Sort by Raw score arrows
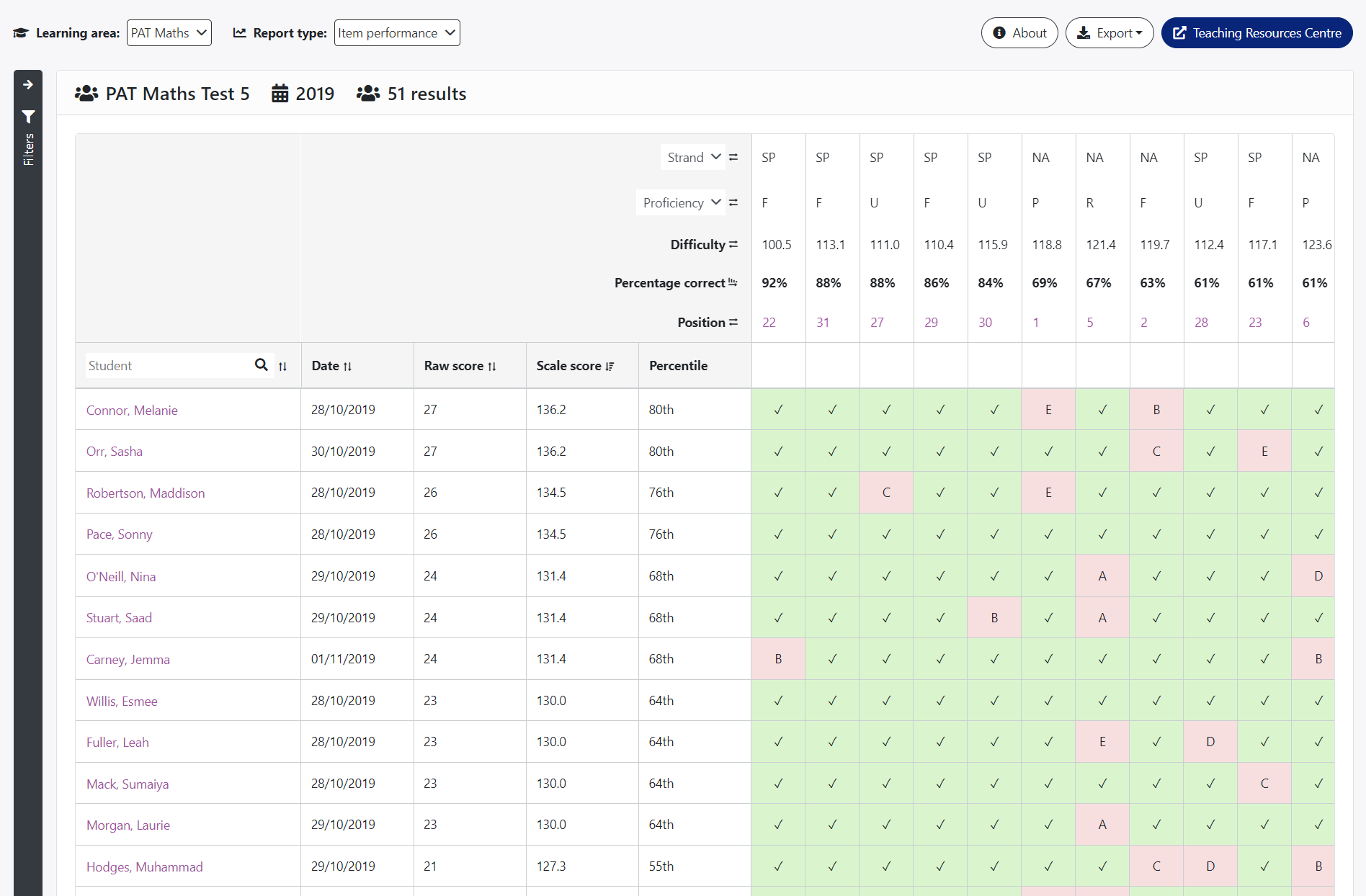 coord(492,367)
